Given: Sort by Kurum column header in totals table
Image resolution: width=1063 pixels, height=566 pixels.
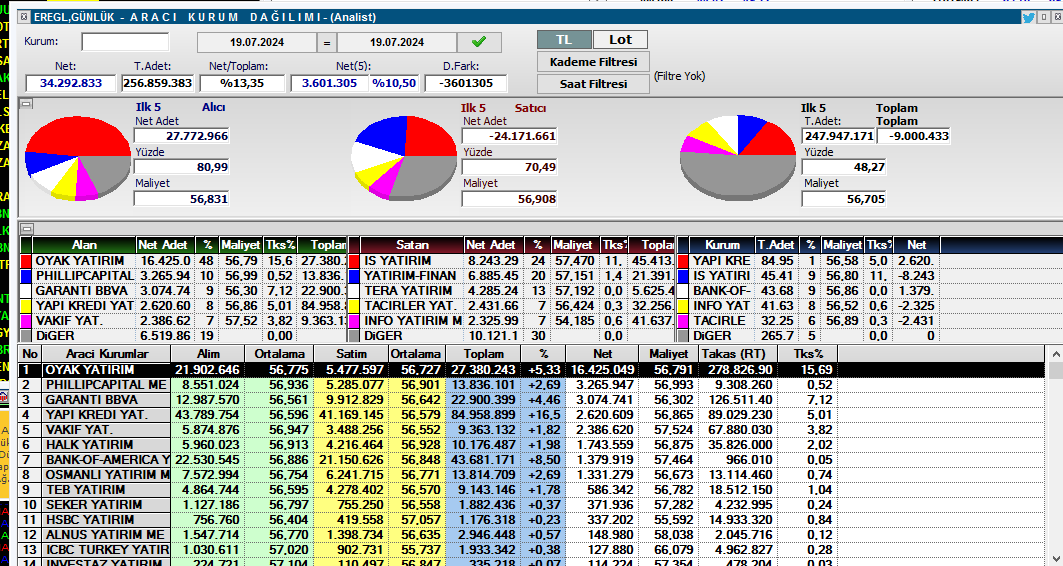Looking at the screenshot, I should pyautogui.click(x=722, y=245).
